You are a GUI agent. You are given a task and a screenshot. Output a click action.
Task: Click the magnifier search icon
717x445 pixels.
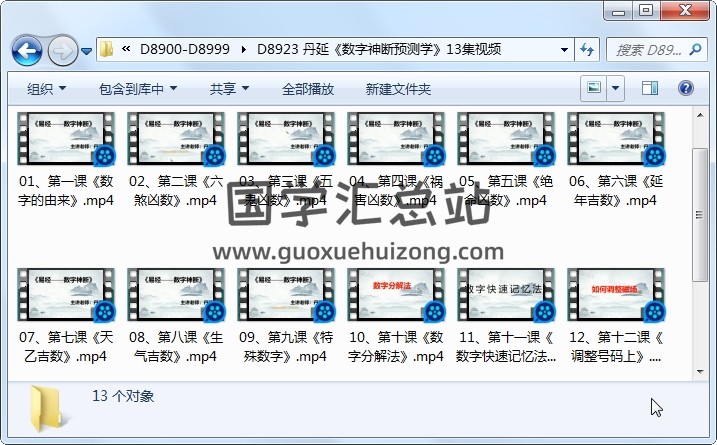click(695, 49)
